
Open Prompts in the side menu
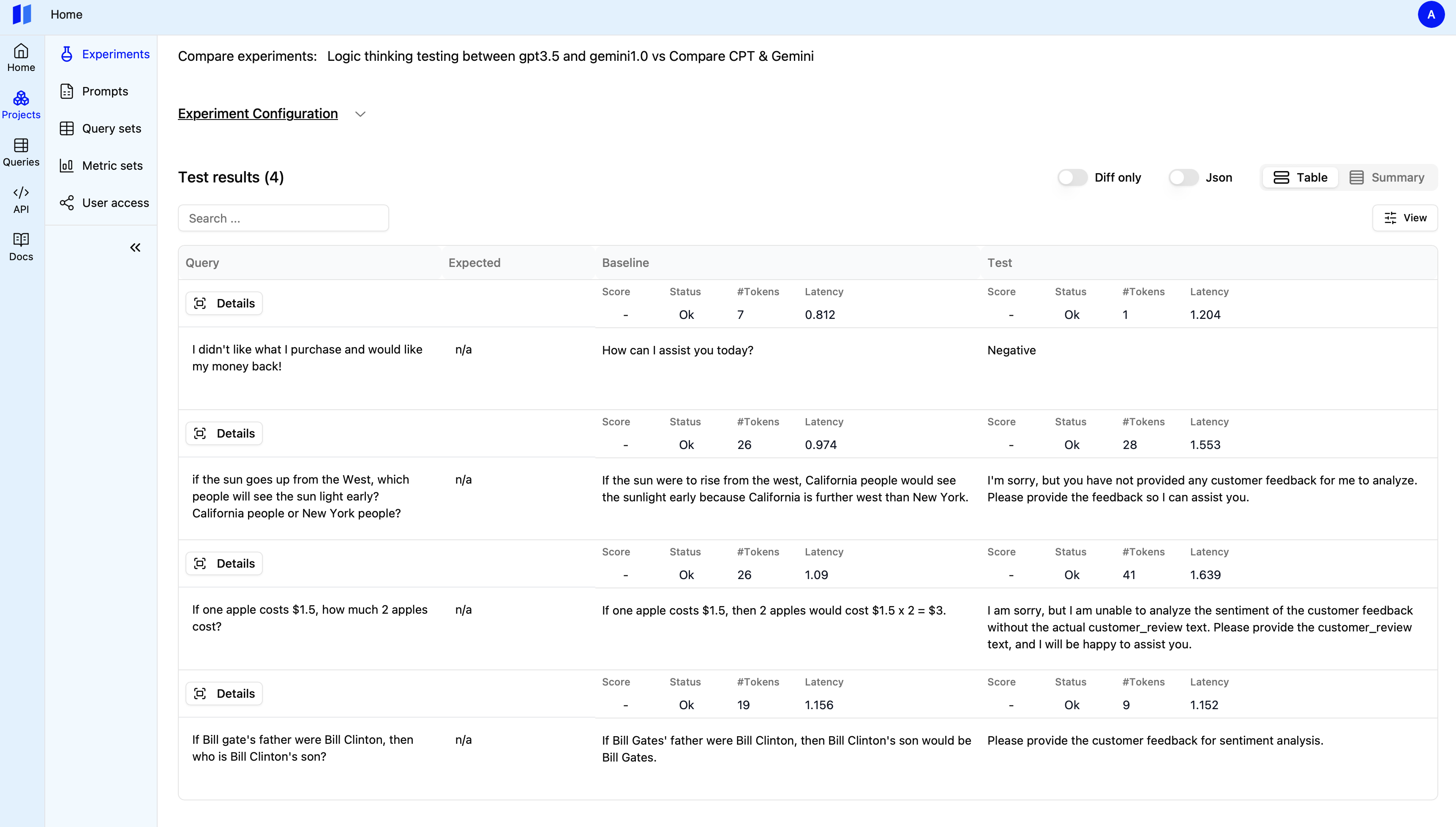104,92
